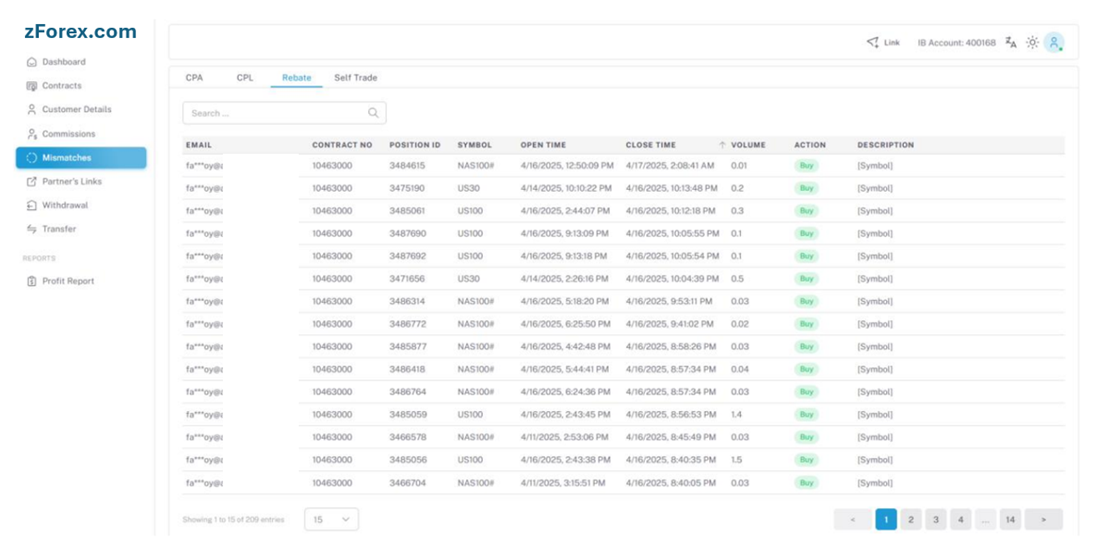The width and height of the screenshot is (1097, 550).
Task: Click position ID 3486418
Action: click(407, 369)
